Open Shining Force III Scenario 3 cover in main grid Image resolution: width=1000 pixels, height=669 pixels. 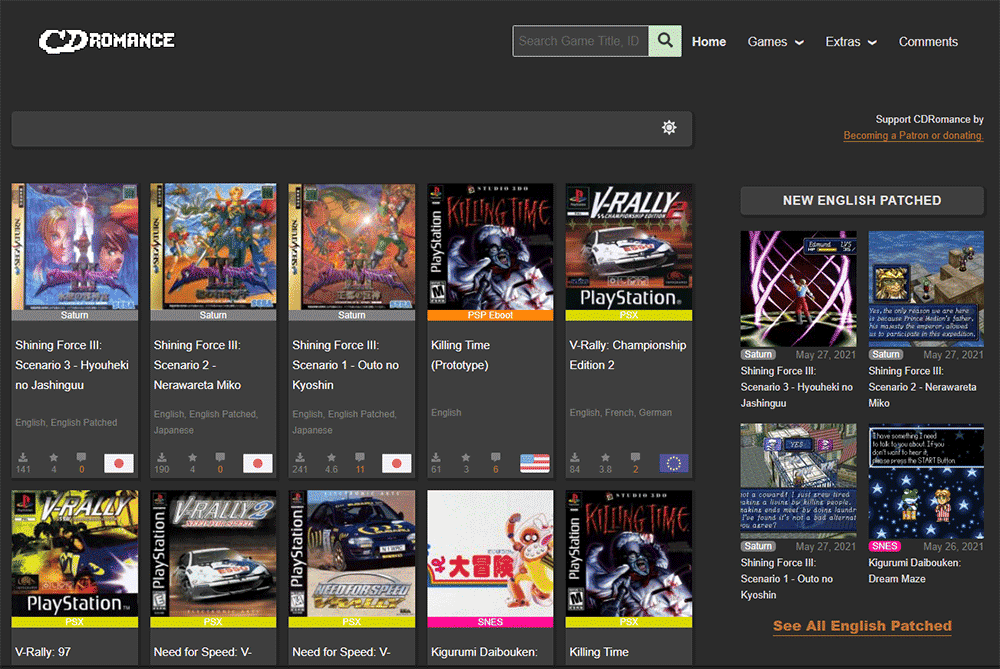75,246
